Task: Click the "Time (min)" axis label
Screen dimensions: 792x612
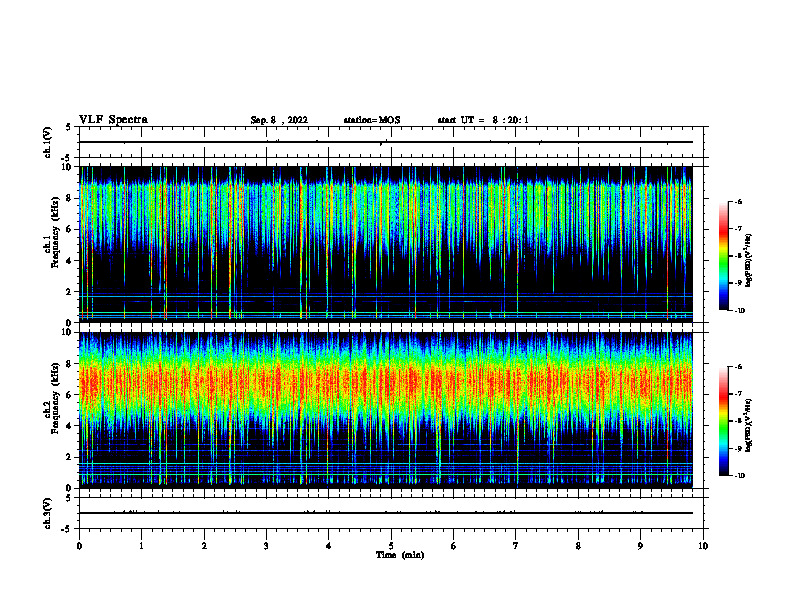Action: (400, 555)
